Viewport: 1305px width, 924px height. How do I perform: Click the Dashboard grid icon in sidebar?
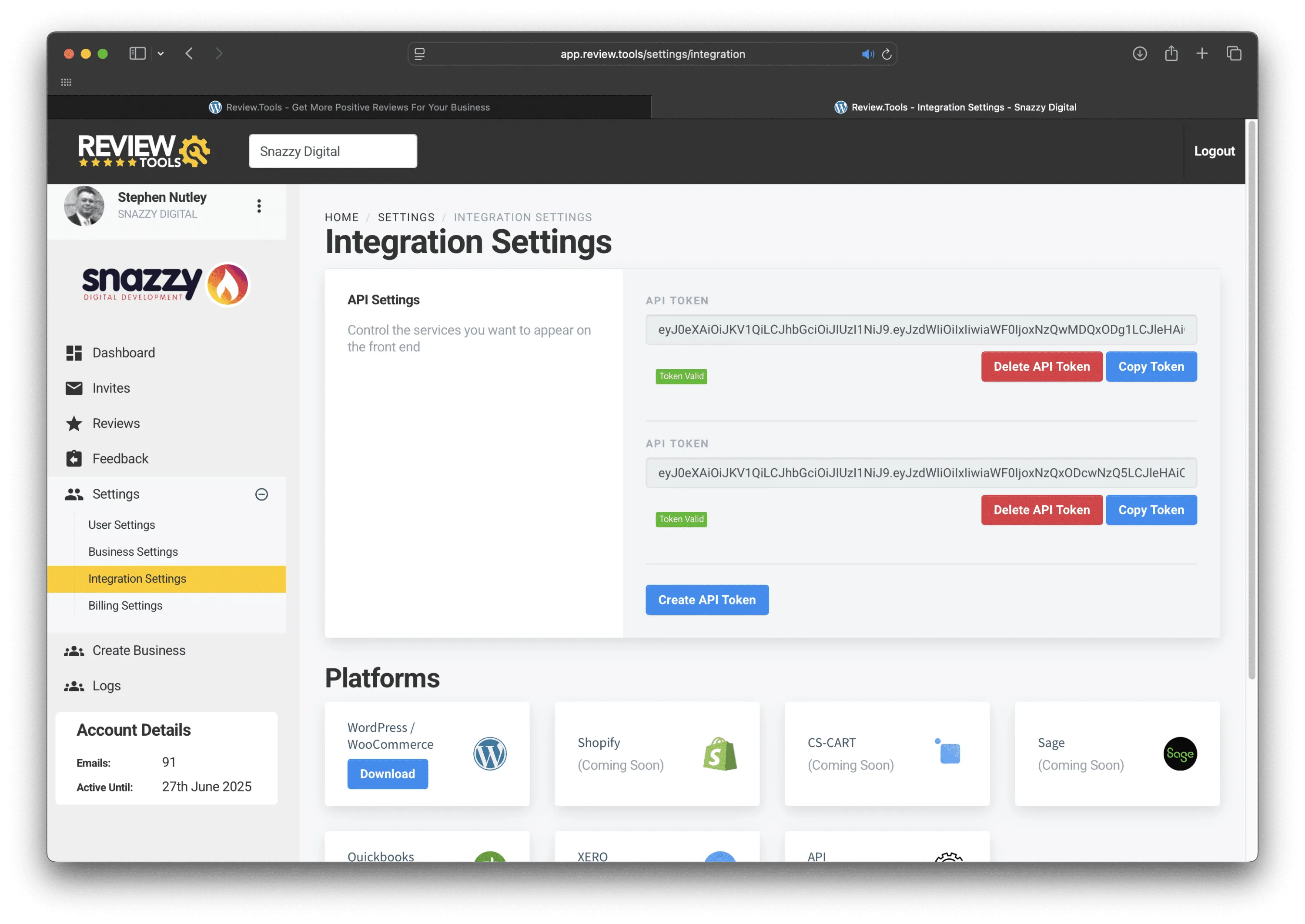[x=74, y=353]
